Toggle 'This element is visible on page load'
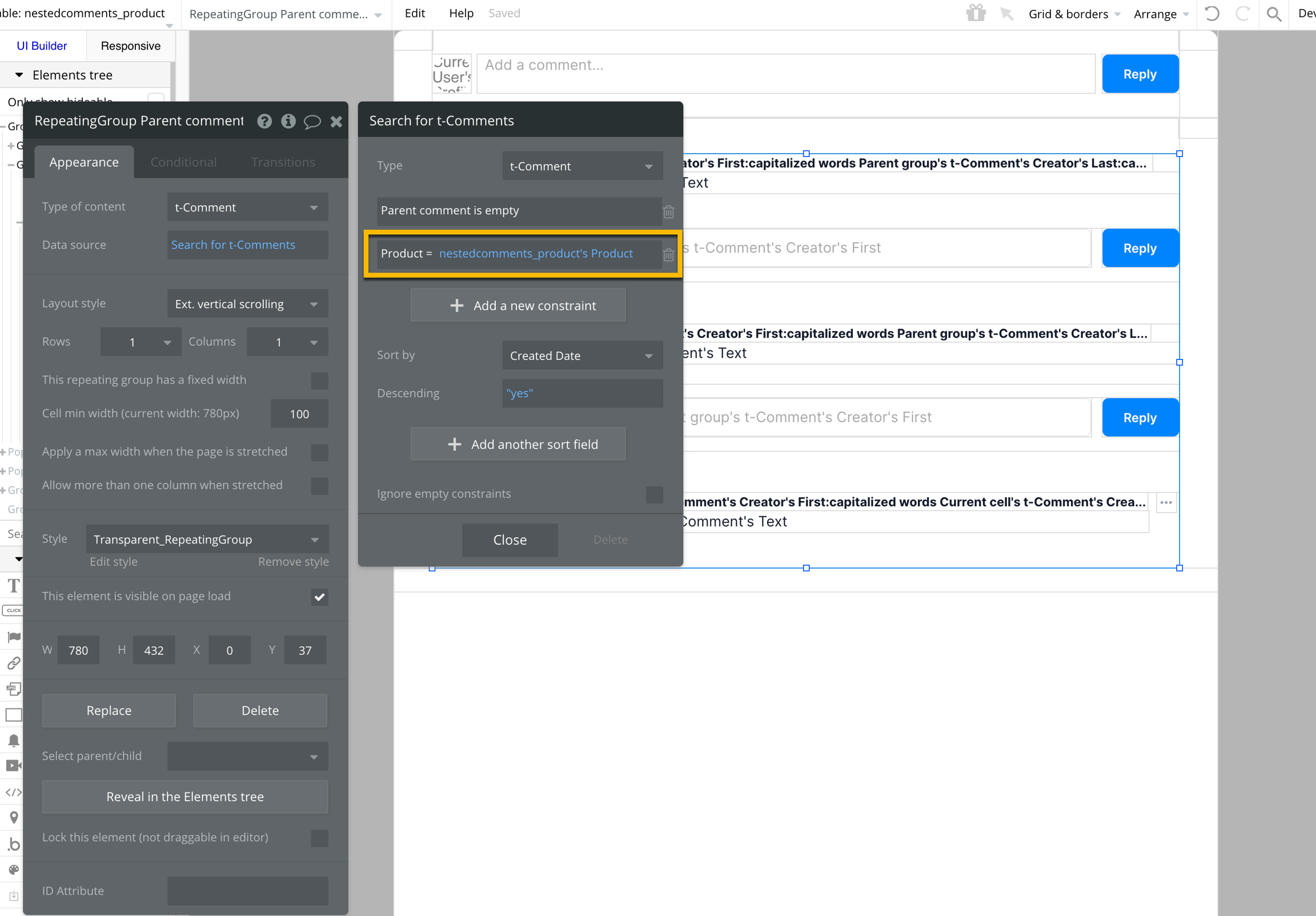Image resolution: width=1316 pixels, height=916 pixels. click(319, 597)
